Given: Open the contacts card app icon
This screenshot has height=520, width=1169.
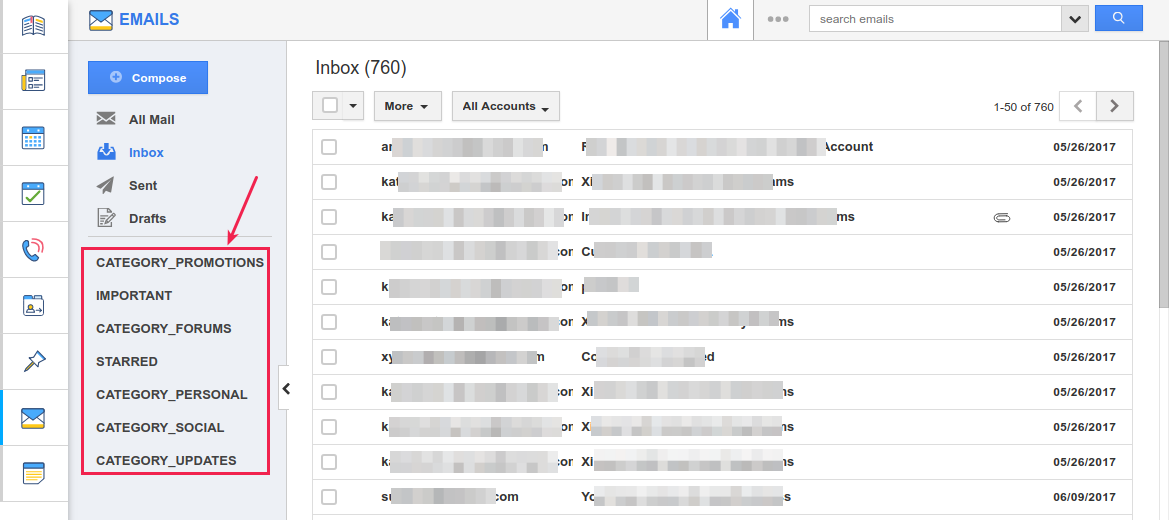Looking at the screenshot, I should click(34, 306).
